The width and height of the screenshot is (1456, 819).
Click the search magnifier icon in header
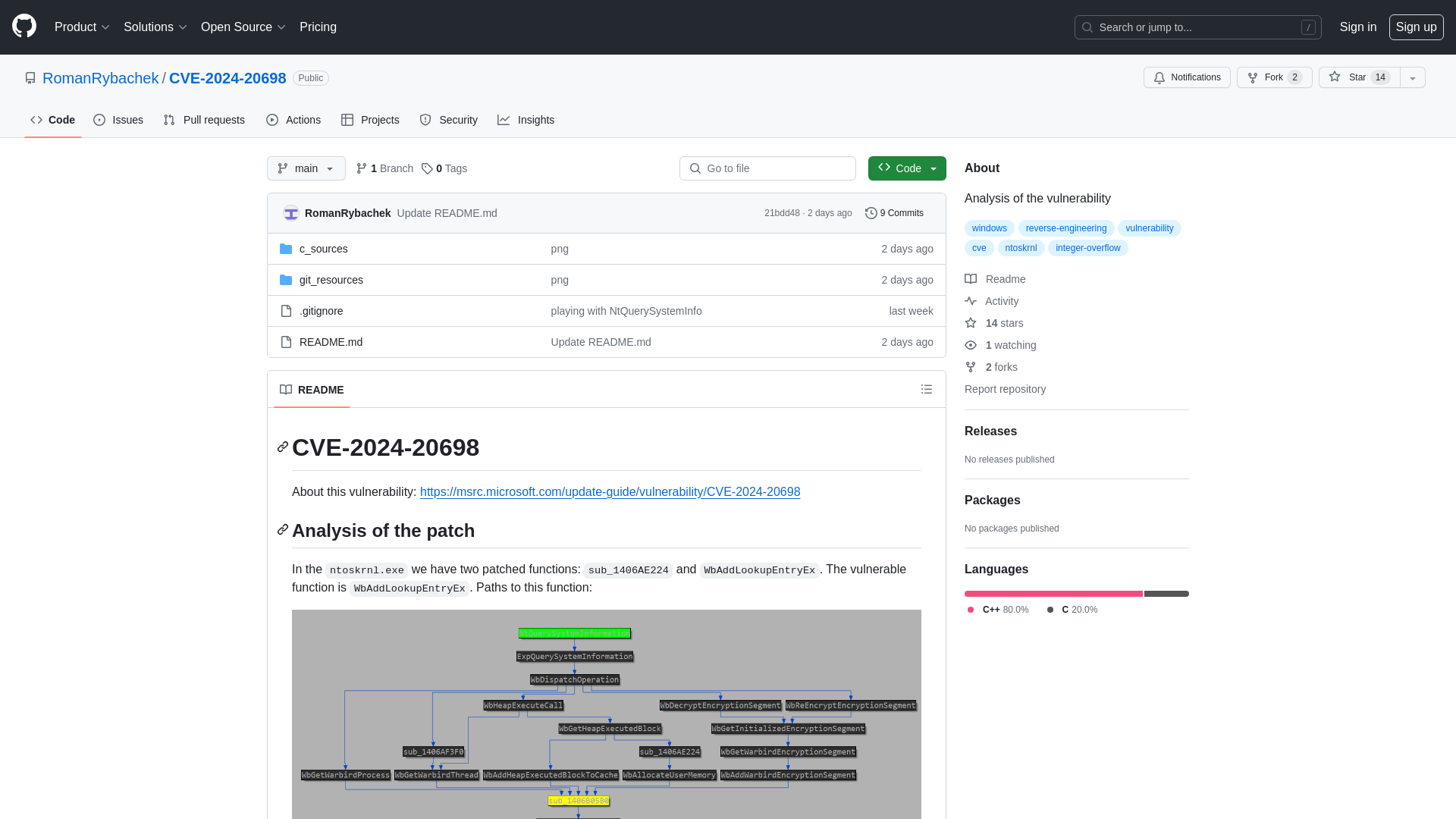[x=1087, y=27]
